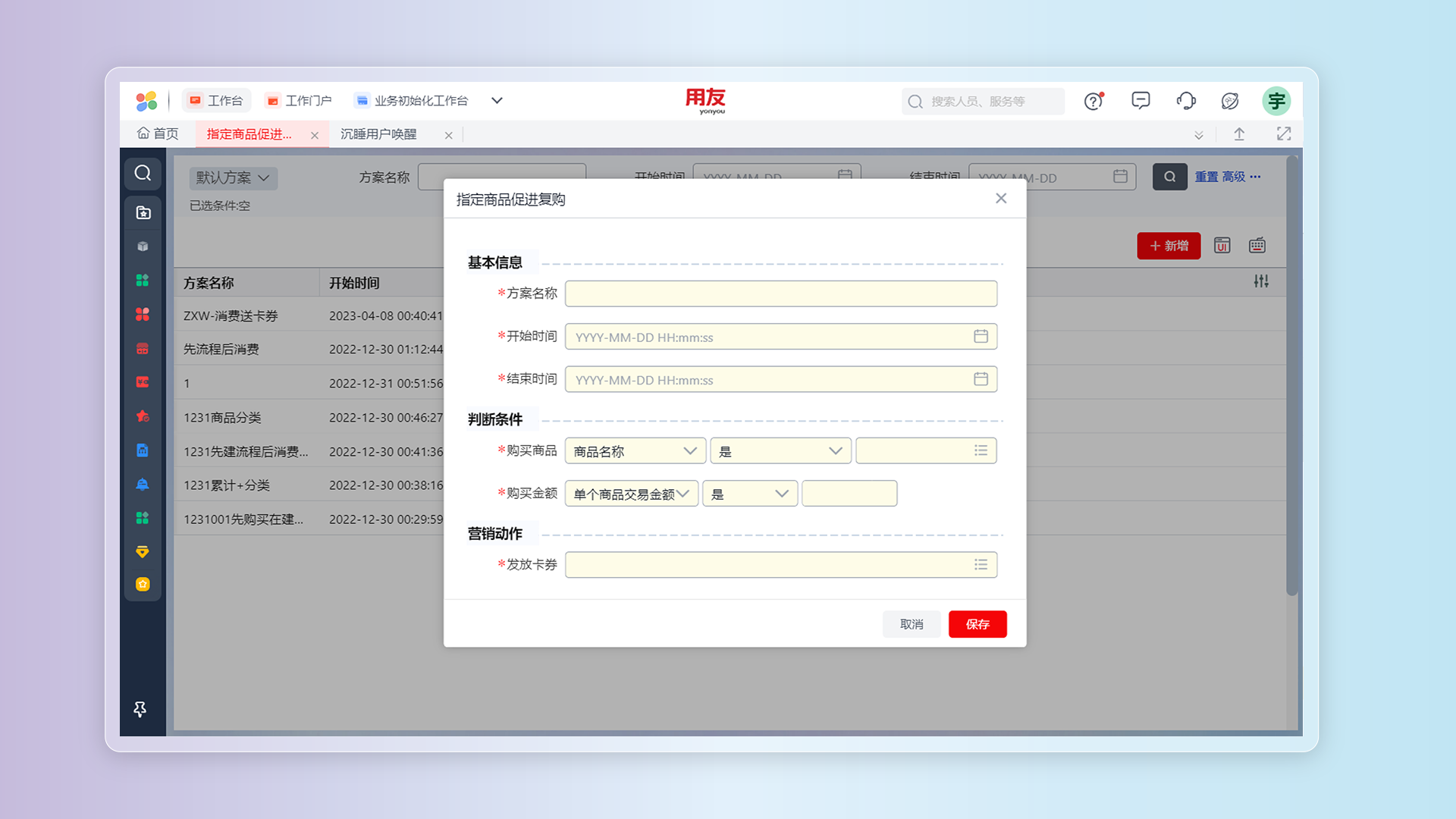Click the 方案名称 input in dialog

pos(780,293)
